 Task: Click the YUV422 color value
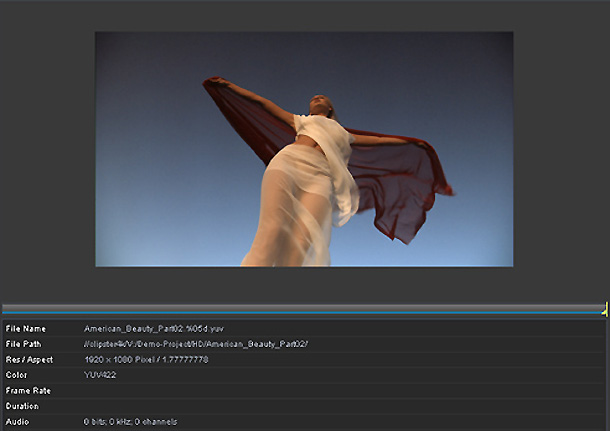(101, 375)
